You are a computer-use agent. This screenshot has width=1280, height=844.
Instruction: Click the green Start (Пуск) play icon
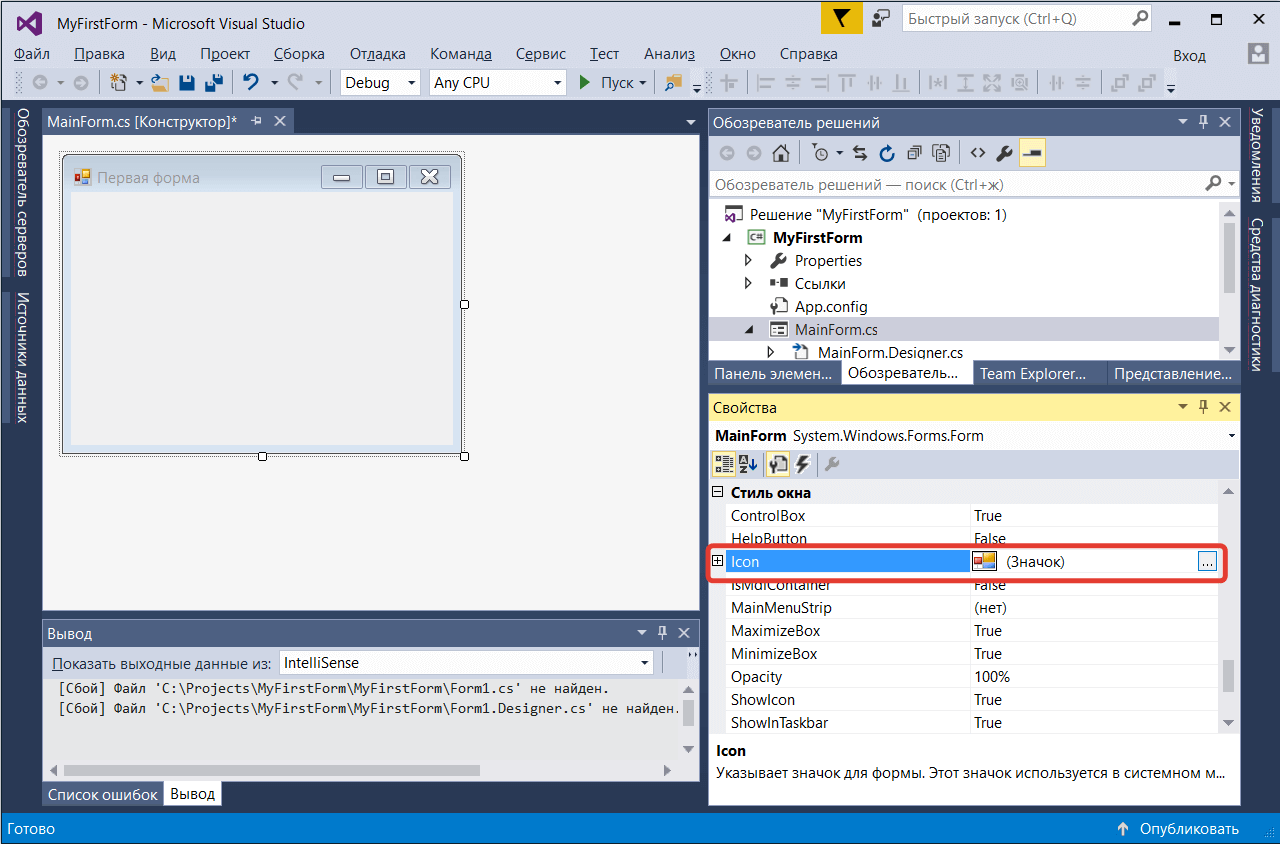(585, 83)
